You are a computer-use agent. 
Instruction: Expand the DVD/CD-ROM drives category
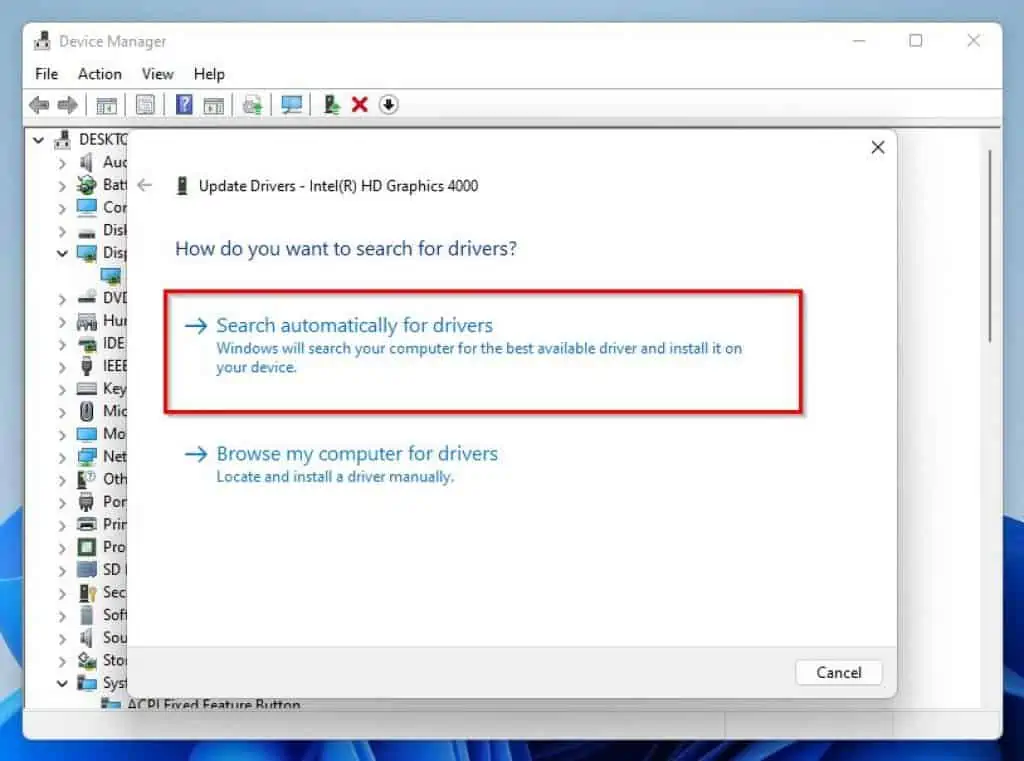pyautogui.click(x=63, y=297)
